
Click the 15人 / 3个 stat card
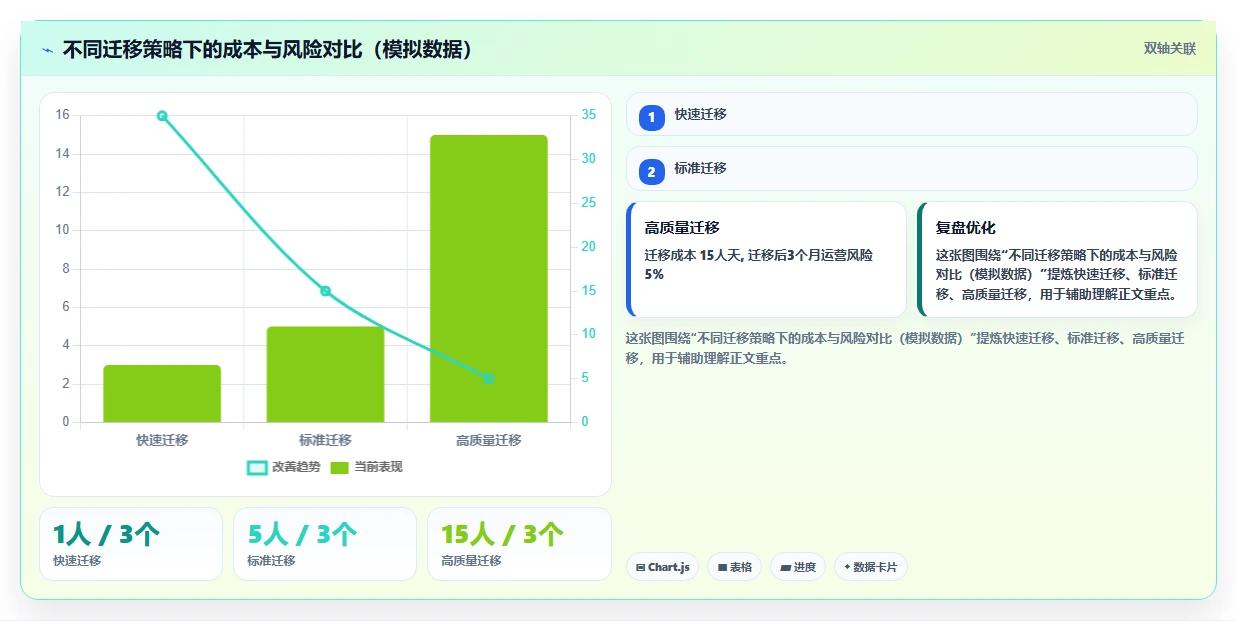pyautogui.click(x=519, y=544)
